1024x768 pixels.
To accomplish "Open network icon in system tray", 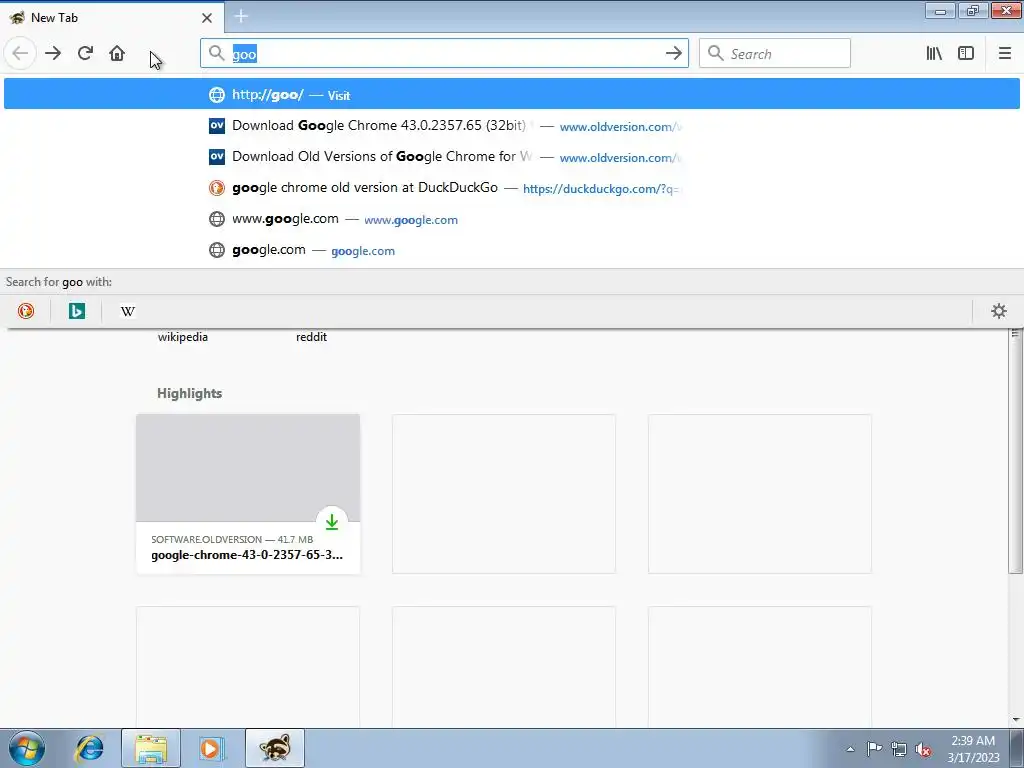I will coord(899,749).
